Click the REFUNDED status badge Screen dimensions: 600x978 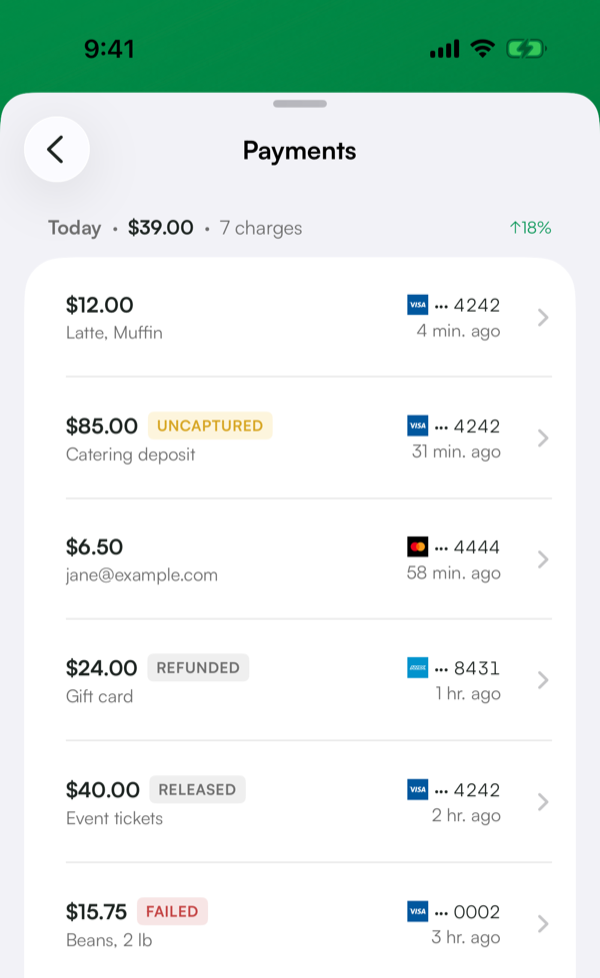click(198, 667)
